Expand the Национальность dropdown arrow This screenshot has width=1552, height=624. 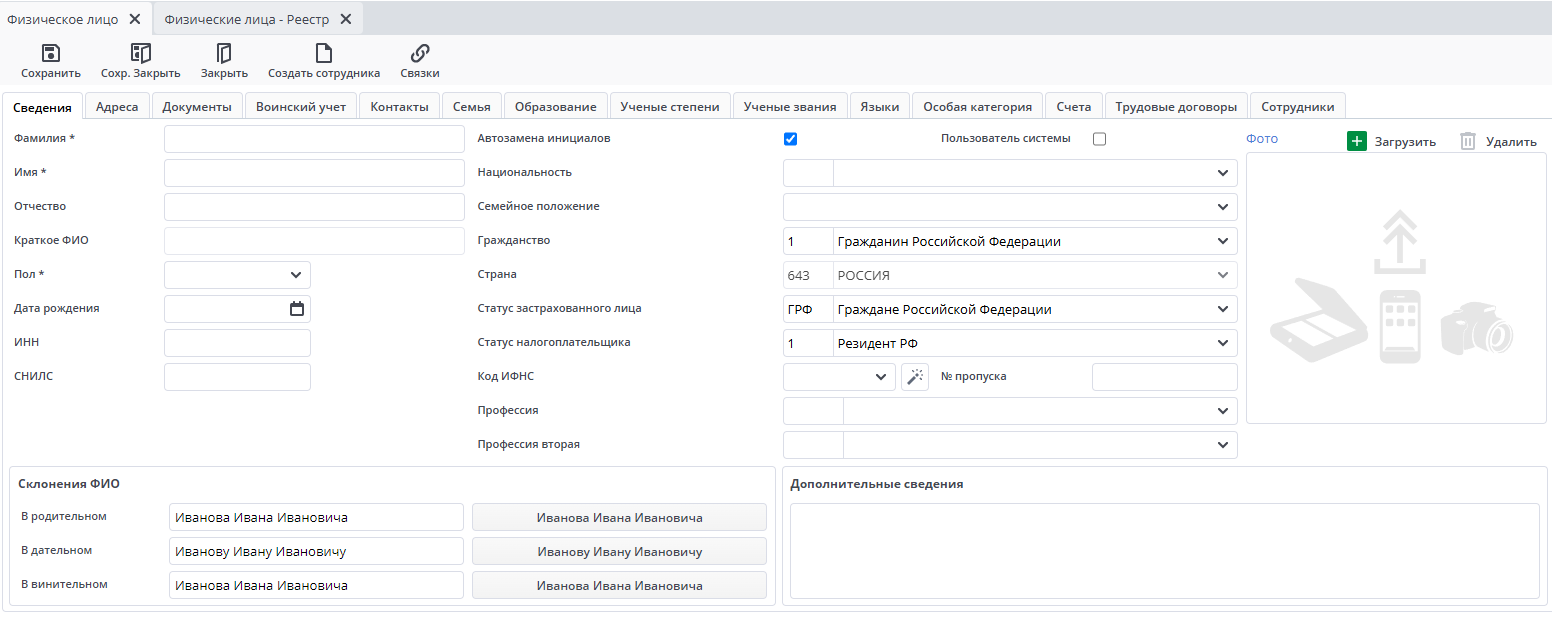point(1222,173)
